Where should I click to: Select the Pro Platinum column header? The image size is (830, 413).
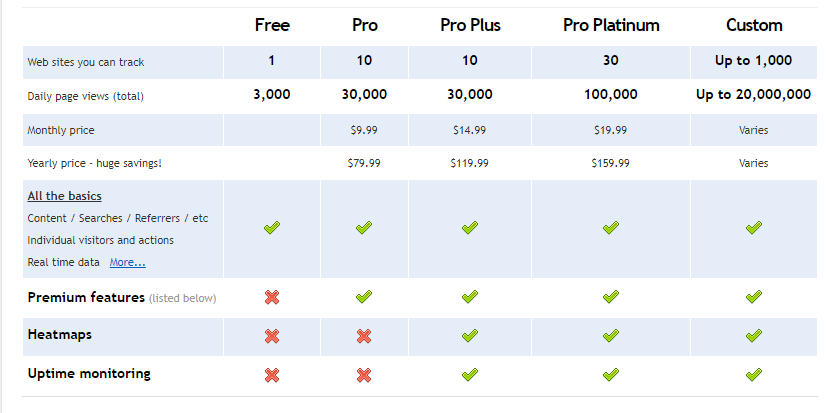(611, 25)
